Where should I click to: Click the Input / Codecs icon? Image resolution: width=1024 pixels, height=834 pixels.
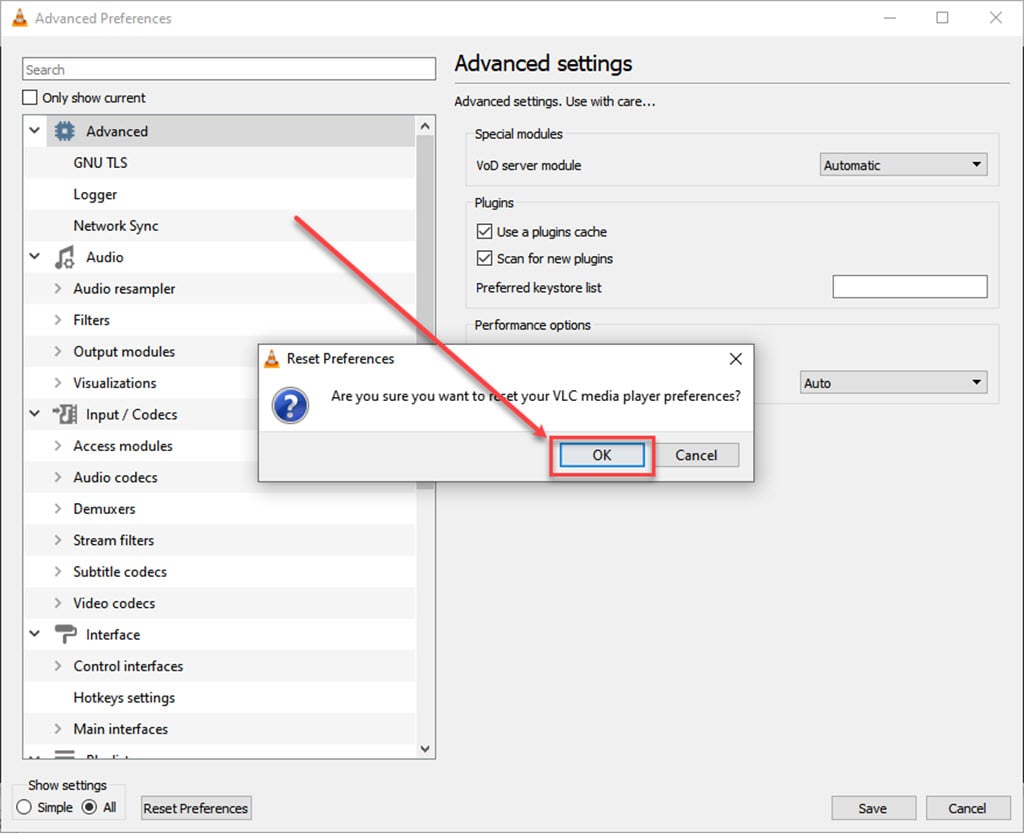[x=65, y=414]
